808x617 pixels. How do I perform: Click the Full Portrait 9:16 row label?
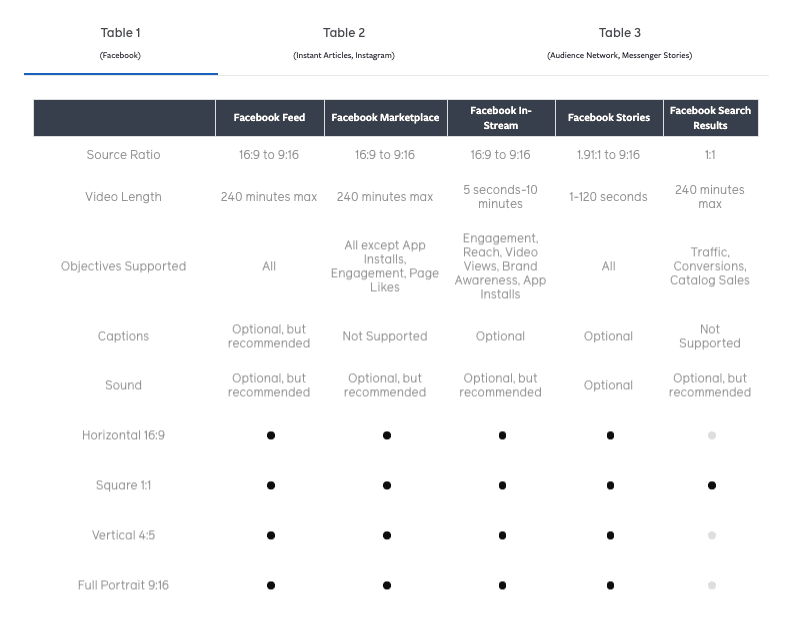click(x=123, y=585)
